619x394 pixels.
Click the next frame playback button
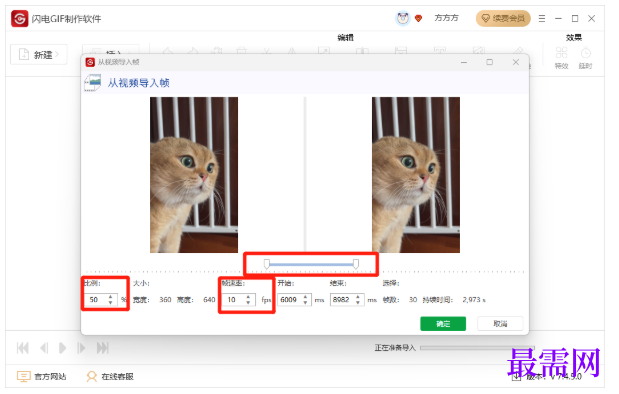[x=81, y=348]
